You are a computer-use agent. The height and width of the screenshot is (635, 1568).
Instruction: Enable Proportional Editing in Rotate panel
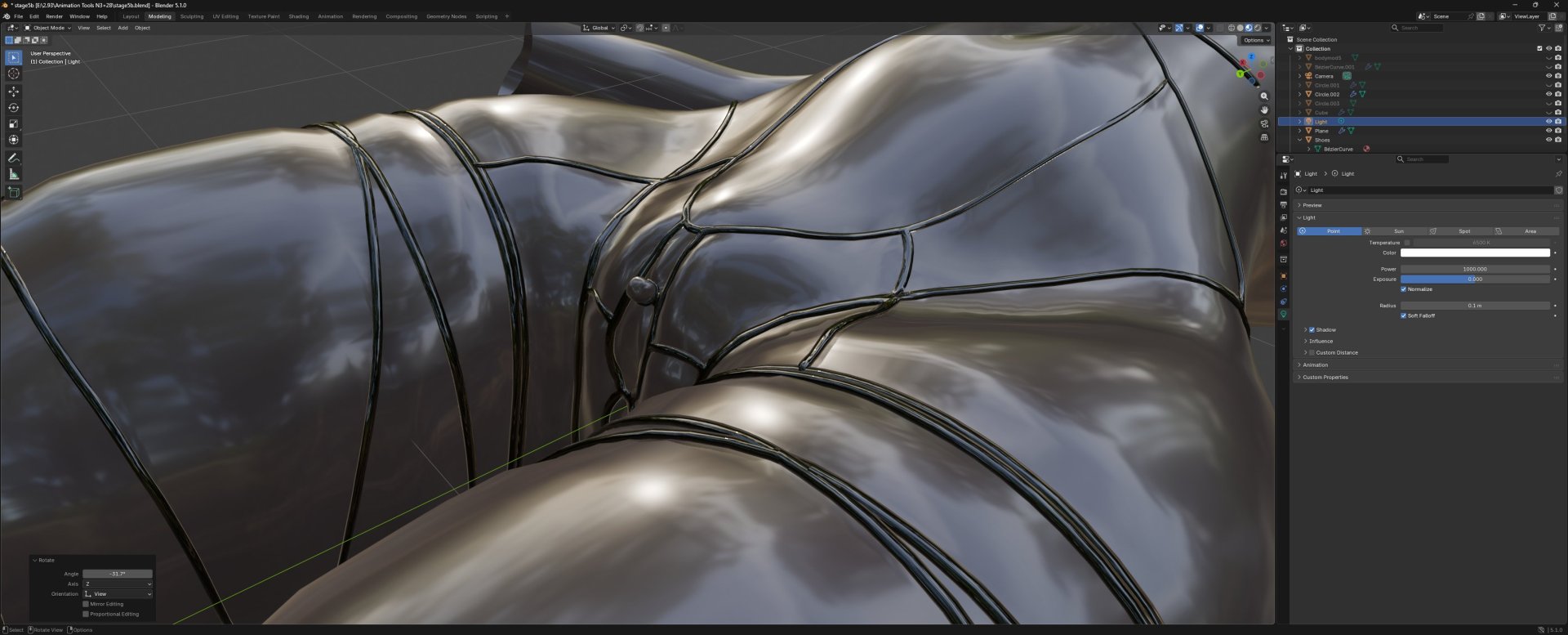point(86,615)
